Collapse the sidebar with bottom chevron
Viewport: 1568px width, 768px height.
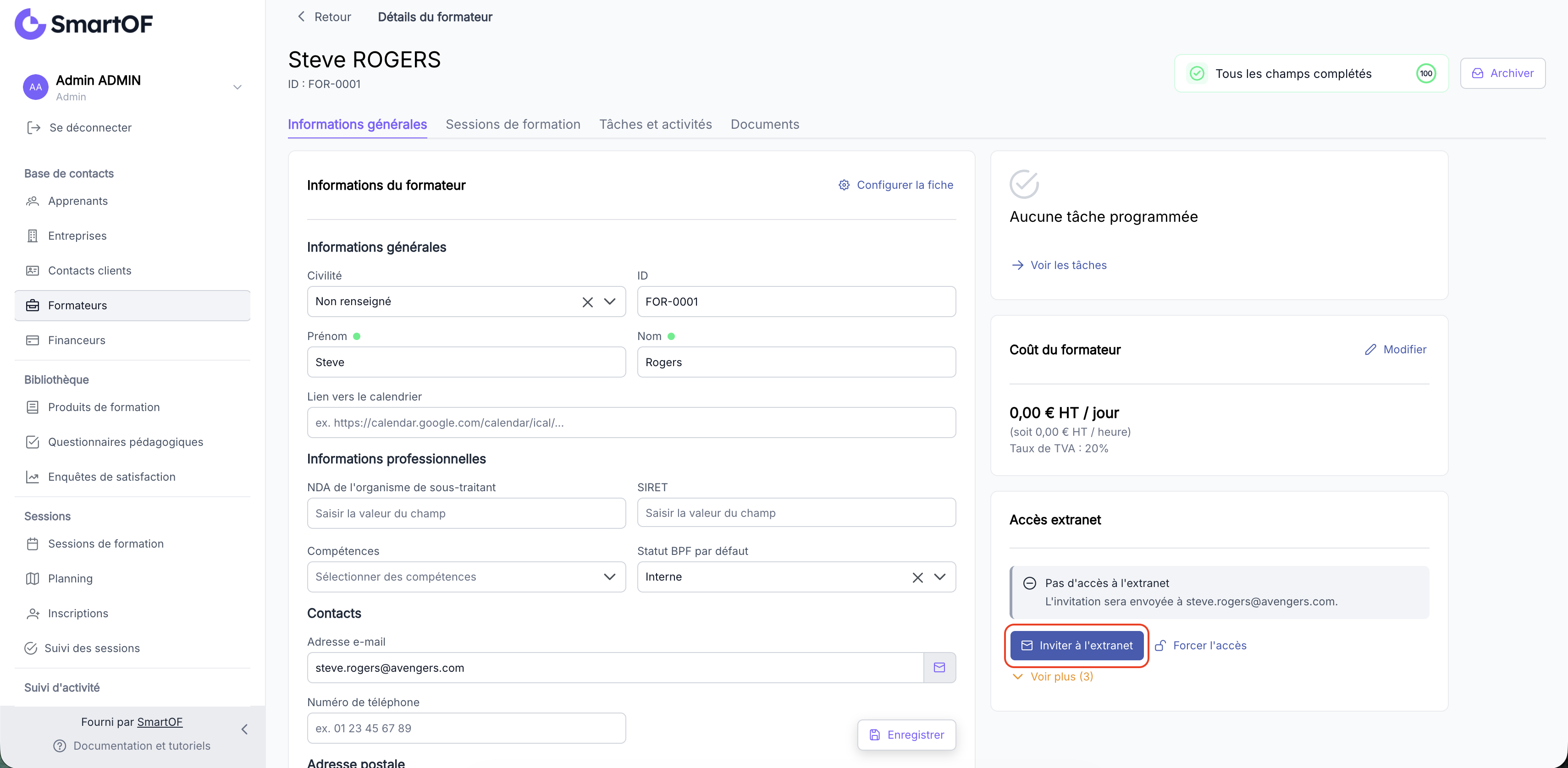tap(245, 729)
